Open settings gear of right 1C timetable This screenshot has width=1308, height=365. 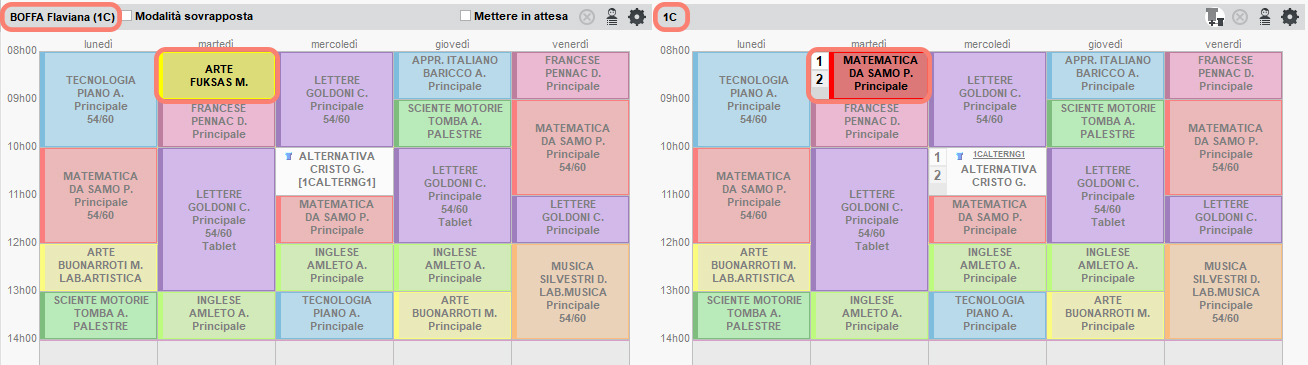(1289, 17)
